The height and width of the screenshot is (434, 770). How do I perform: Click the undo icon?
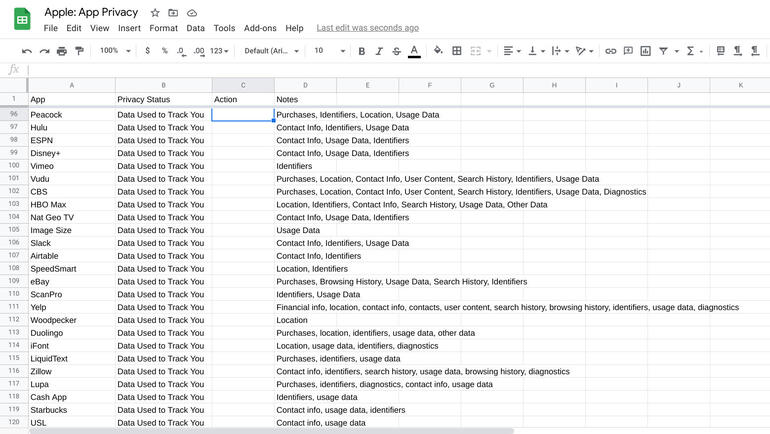click(27, 51)
